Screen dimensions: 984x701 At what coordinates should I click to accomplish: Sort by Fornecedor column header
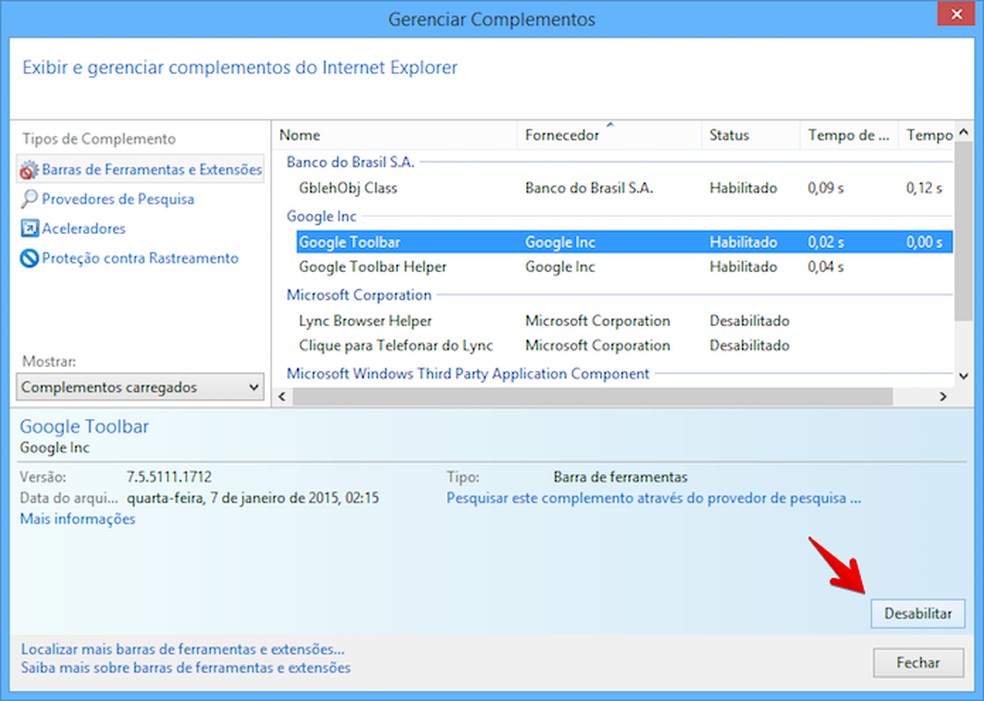click(x=609, y=135)
